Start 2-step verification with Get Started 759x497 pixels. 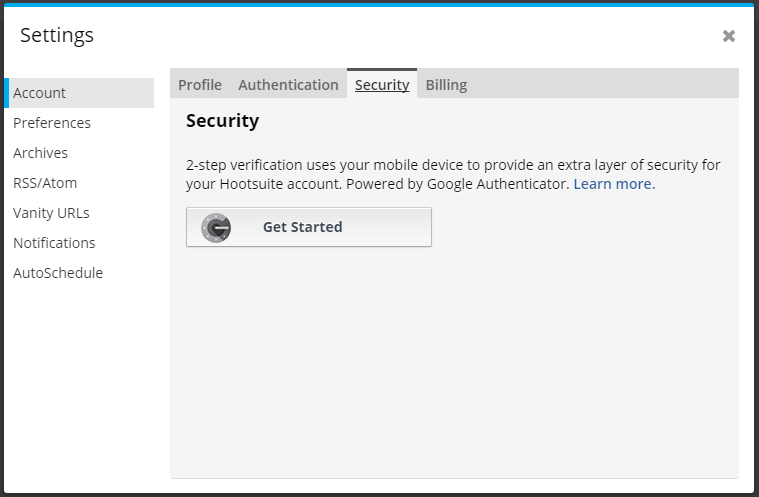click(x=309, y=227)
